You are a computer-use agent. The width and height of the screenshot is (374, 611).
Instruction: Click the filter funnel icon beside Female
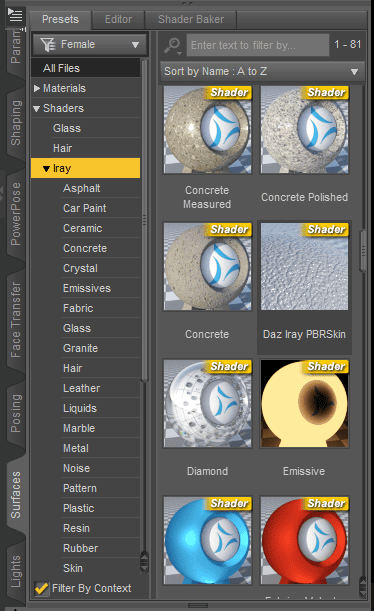click(x=48, y=44)
